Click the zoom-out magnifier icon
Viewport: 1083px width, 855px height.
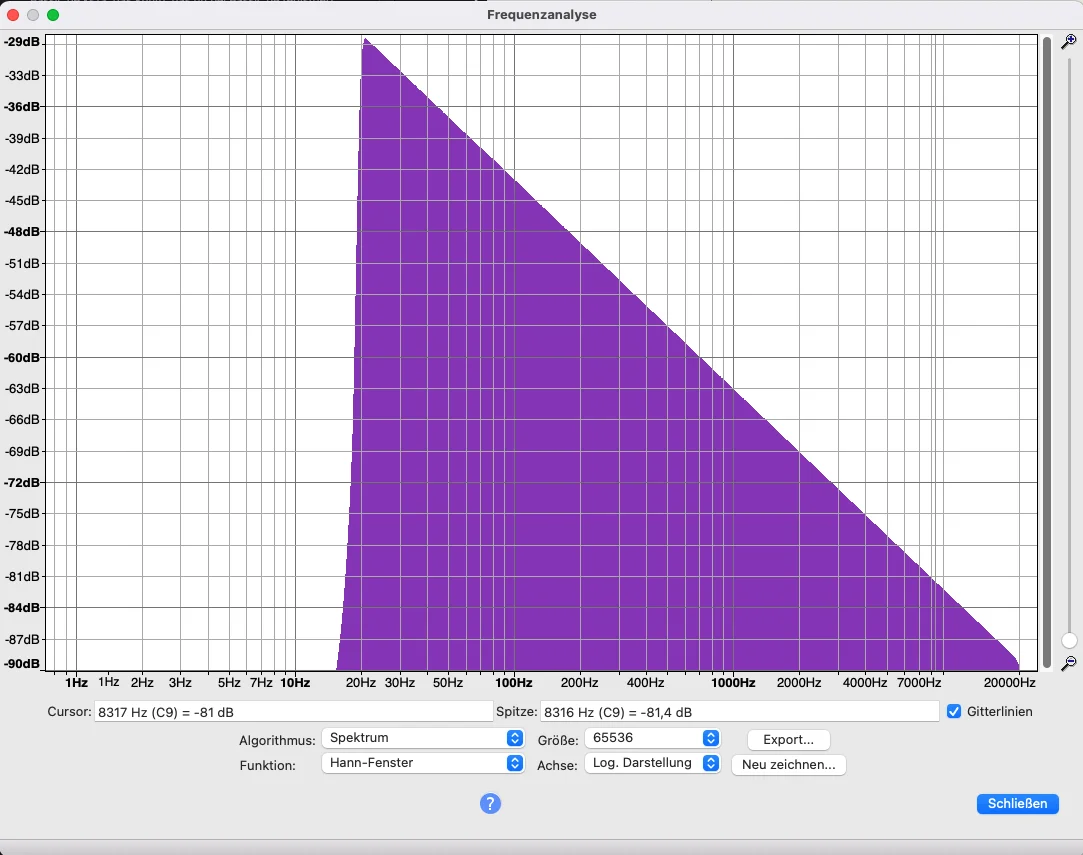(1068, 663)
